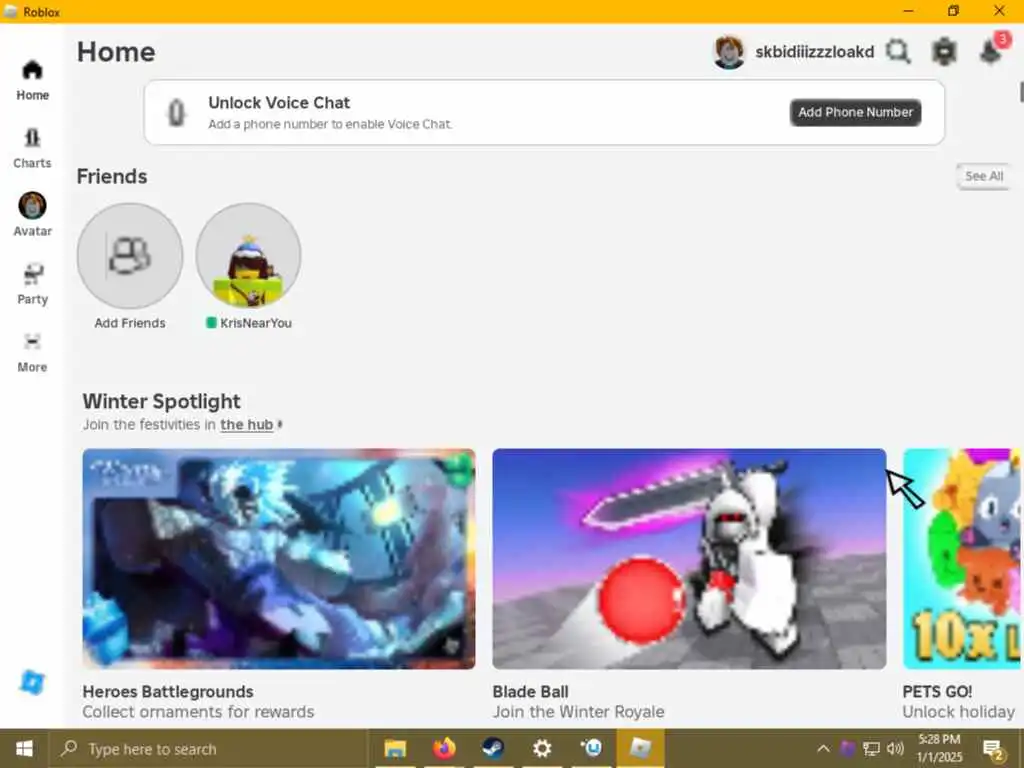Open Firefox from taskbar
Image resolution: width=1024 pixels, height=768 pixels.
[444, 748]
